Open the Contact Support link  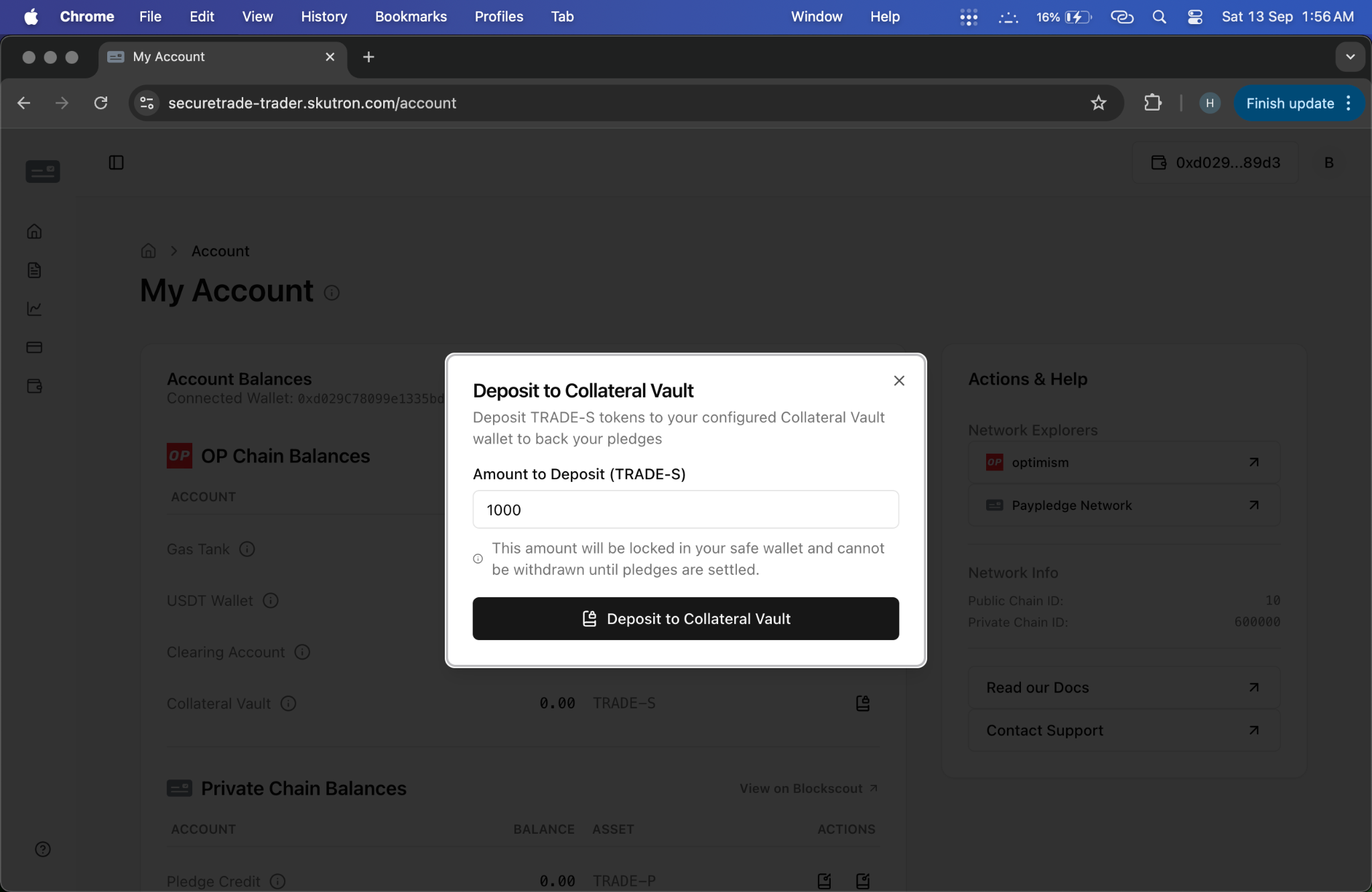[1123, 730]
